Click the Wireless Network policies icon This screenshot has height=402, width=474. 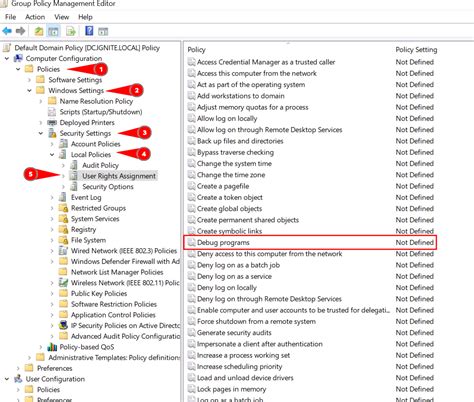(63, 283)
